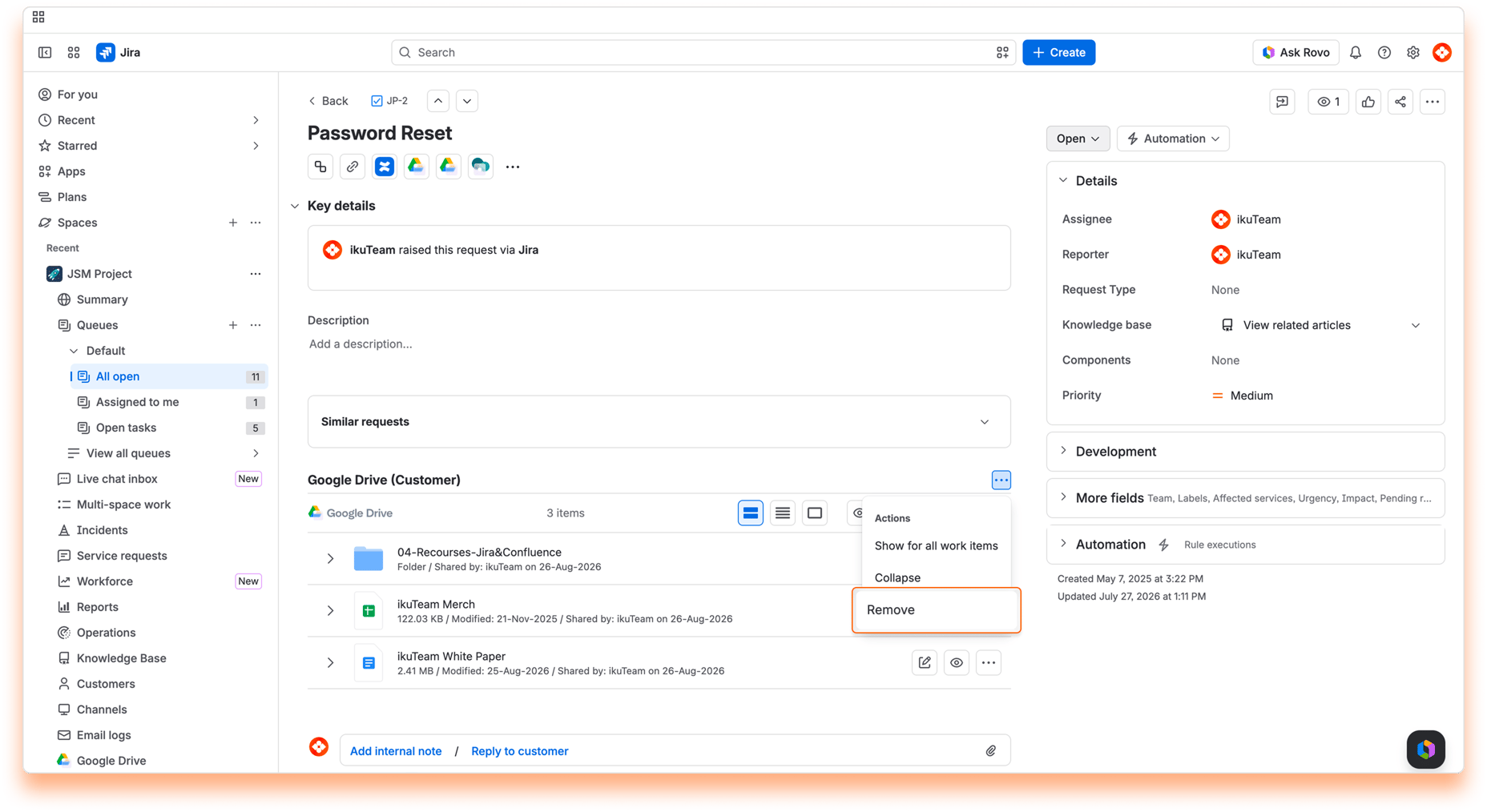
Task: Preview ikuTeam White Paper with eye icon
Action: (957, 663)
